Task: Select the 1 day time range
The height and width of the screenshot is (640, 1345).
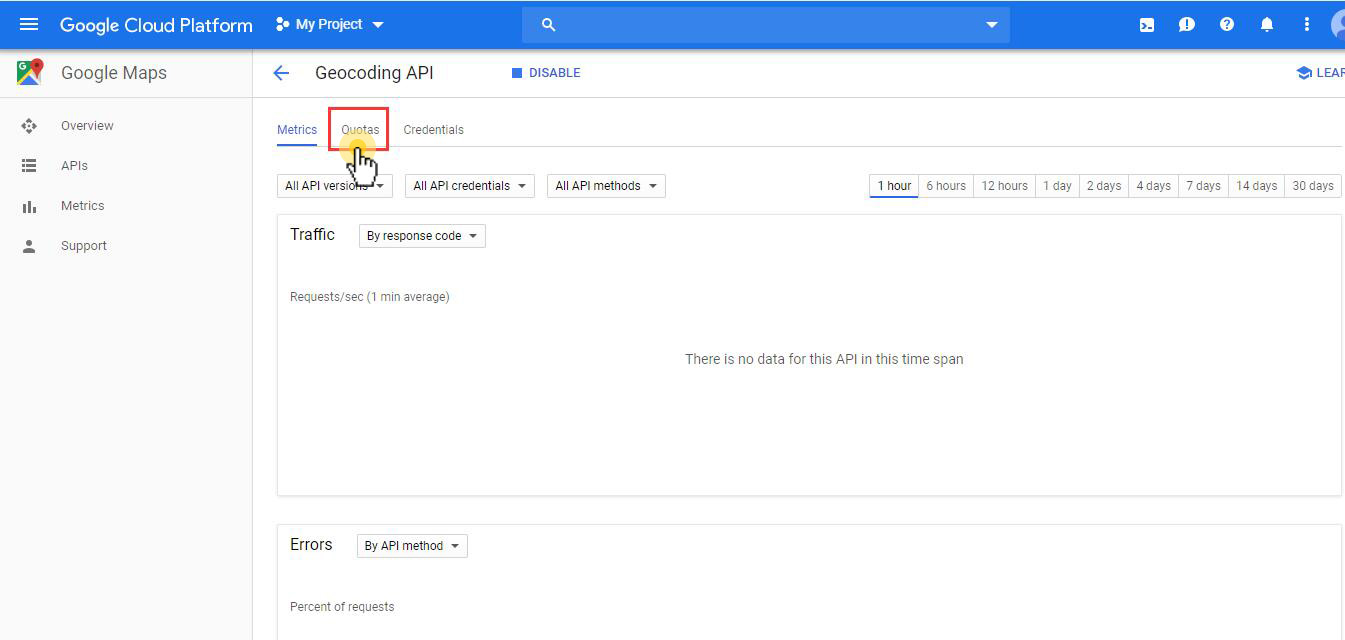Action: (x=1057, y=186)
